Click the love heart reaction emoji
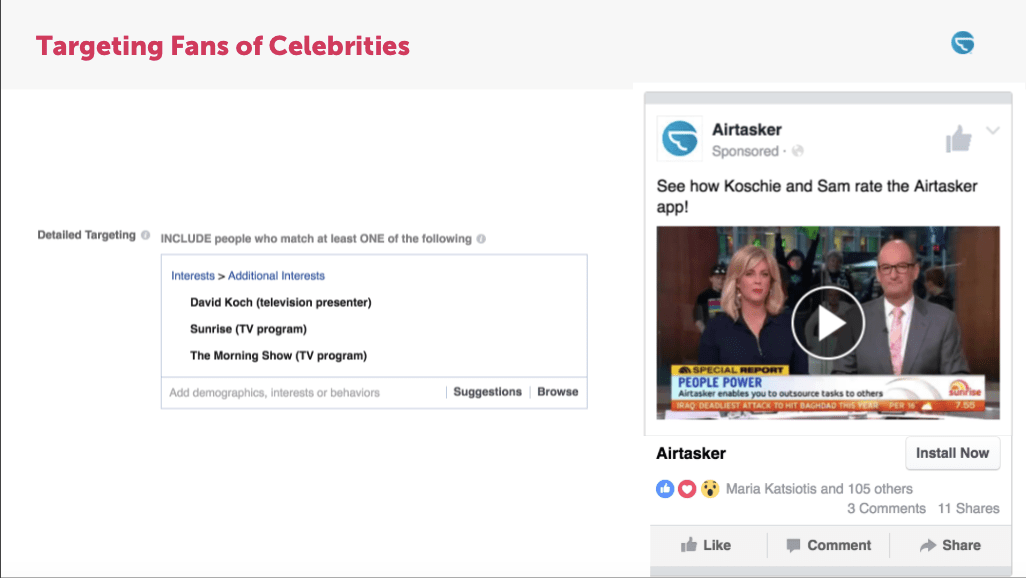 [x=686, y=489]
